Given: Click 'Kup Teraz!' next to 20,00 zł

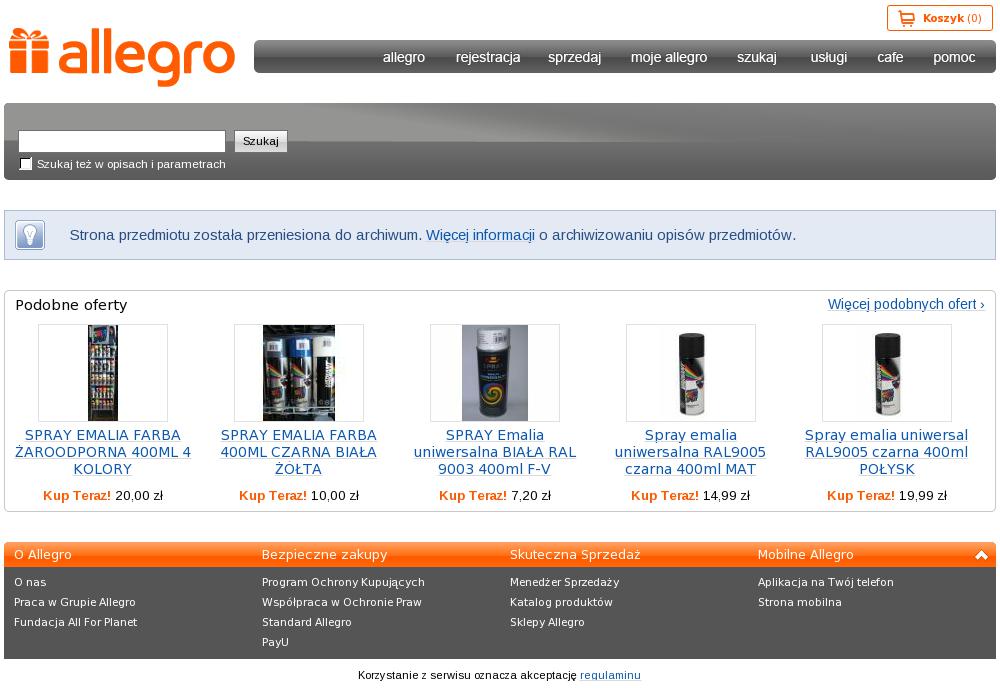Looking at the screenshot, I should [x=77, y=495].
